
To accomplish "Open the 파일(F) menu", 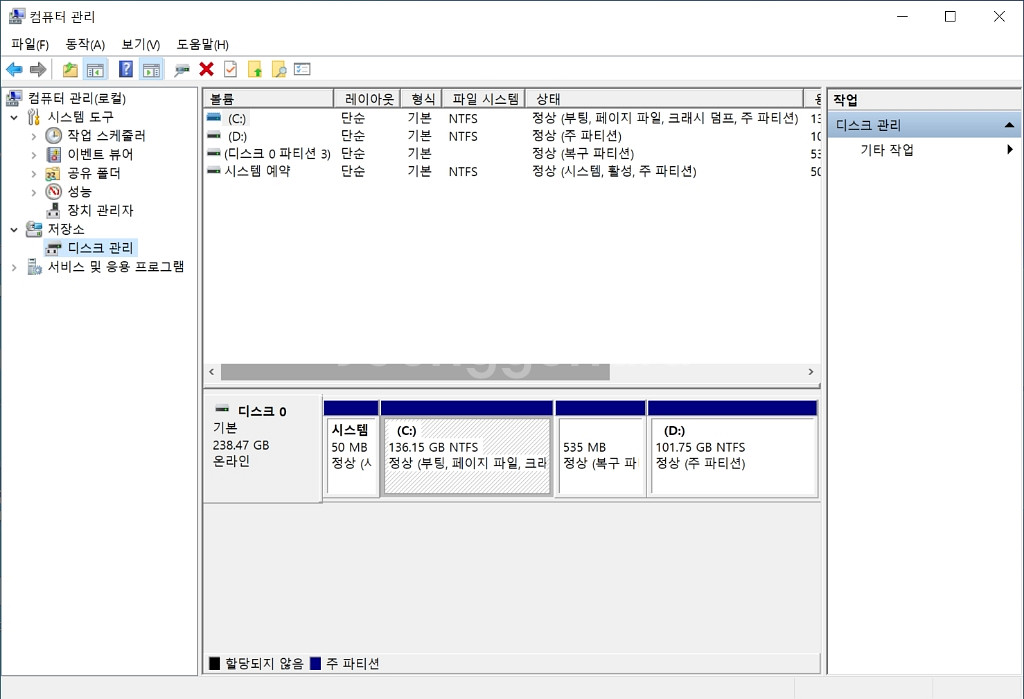I will [30, 44].
